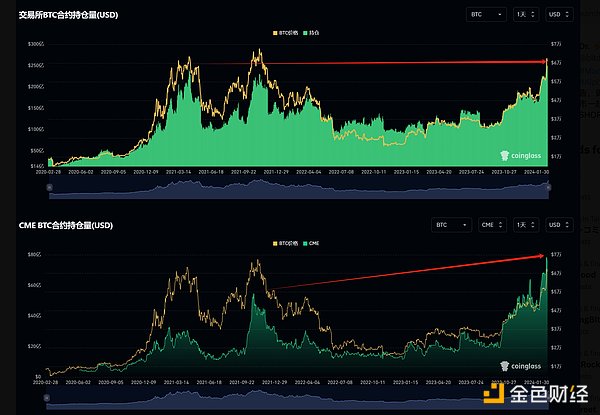Click the coinglass logo on top chart
600x415 pixels.
(x=519, y=155)
